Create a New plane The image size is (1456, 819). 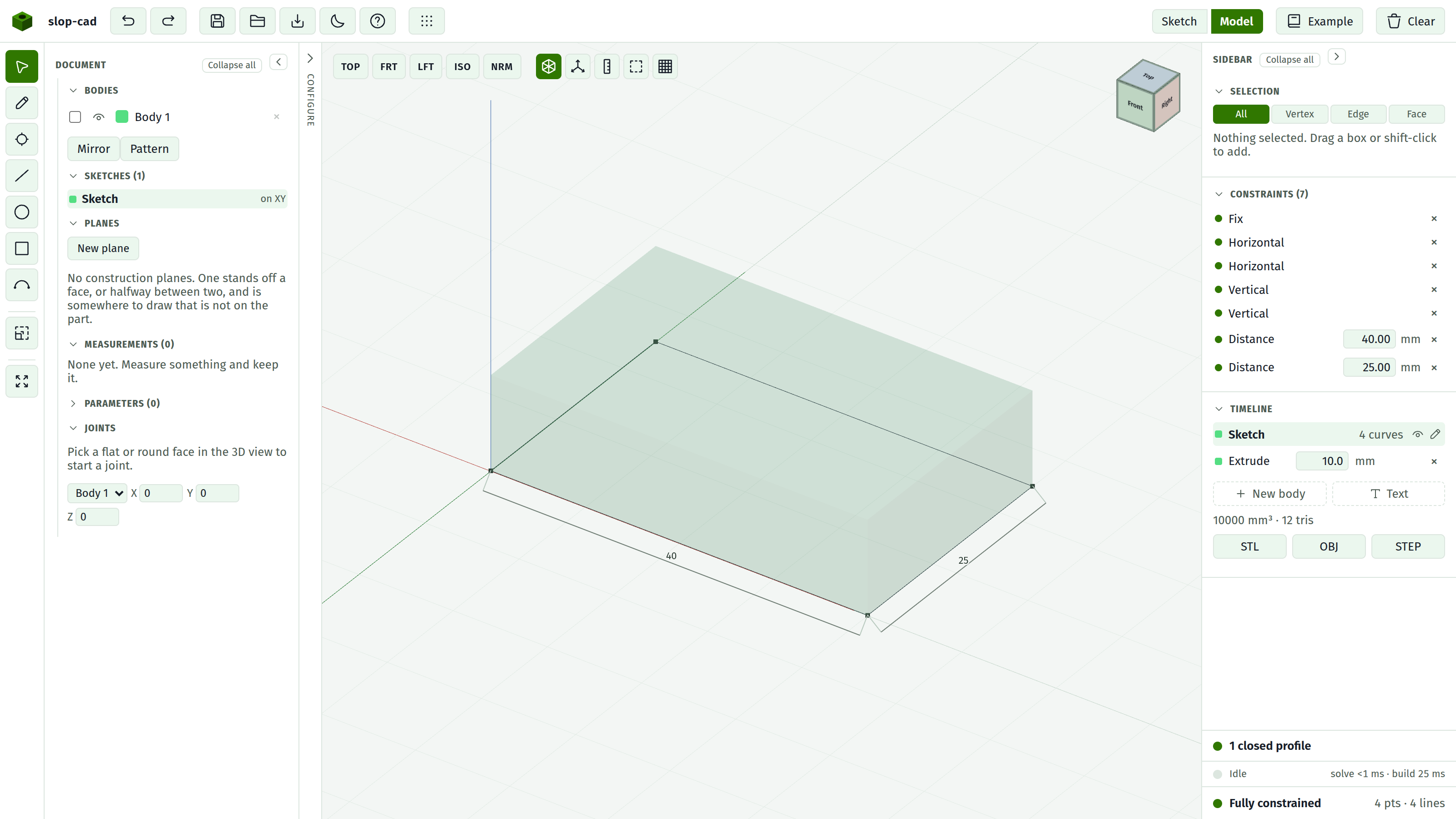tap(103, 248)
